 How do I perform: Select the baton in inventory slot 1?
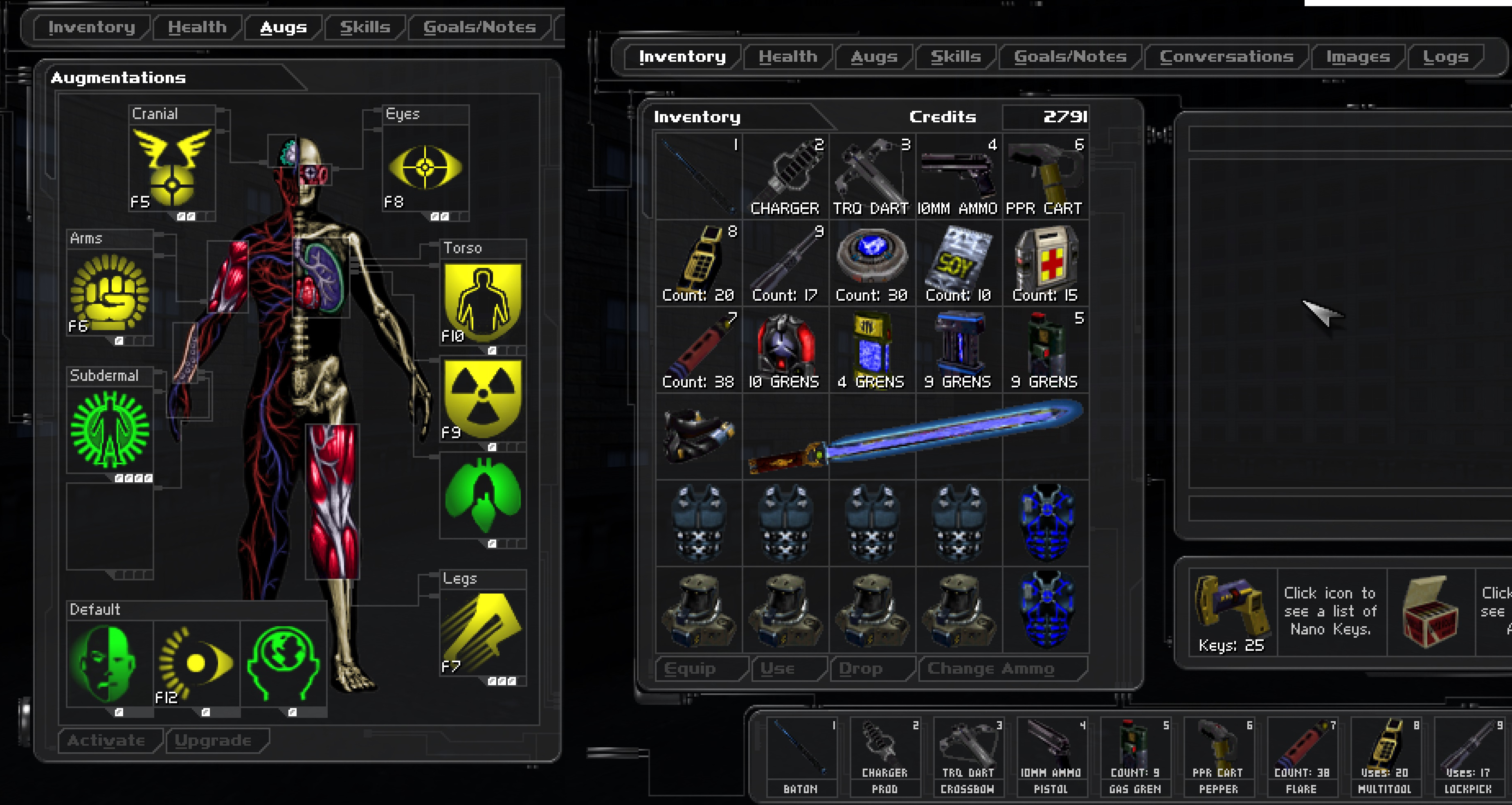point(699,176)
